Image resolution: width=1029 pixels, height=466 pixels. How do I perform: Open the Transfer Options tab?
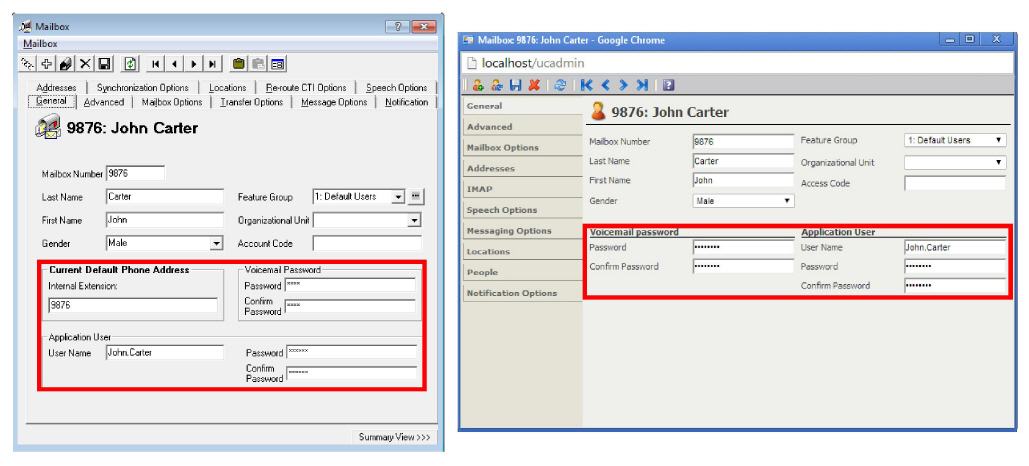click(251, 102)
